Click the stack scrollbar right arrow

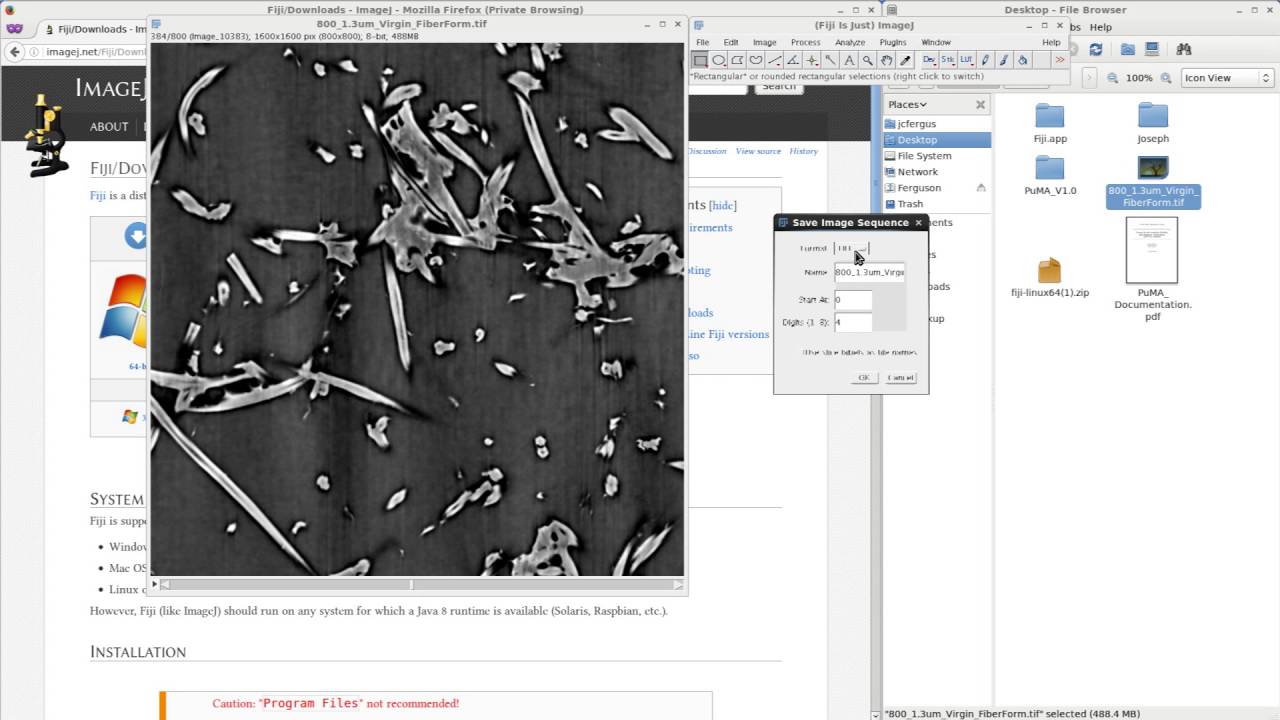678,584
